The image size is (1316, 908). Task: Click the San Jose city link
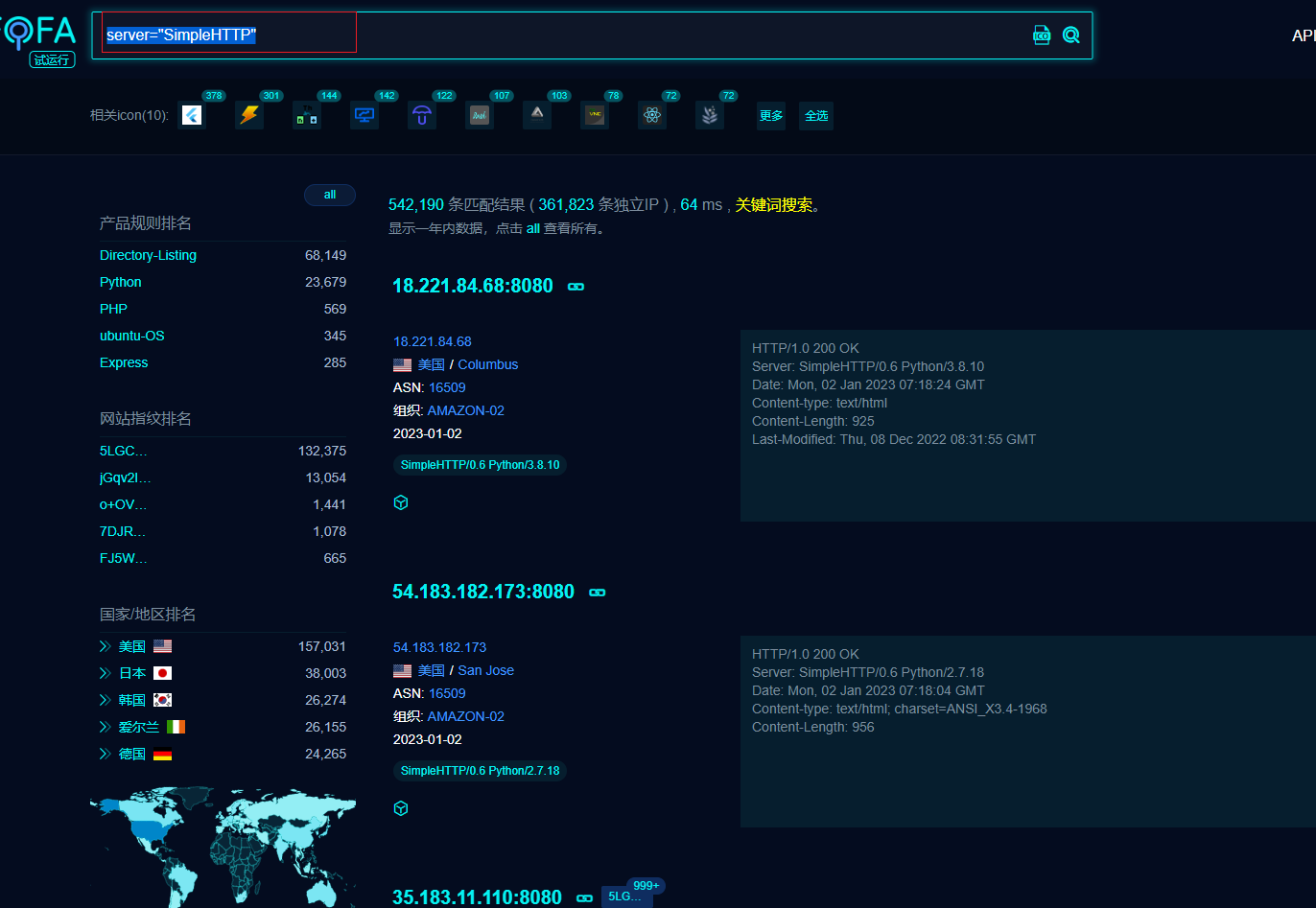486,670
